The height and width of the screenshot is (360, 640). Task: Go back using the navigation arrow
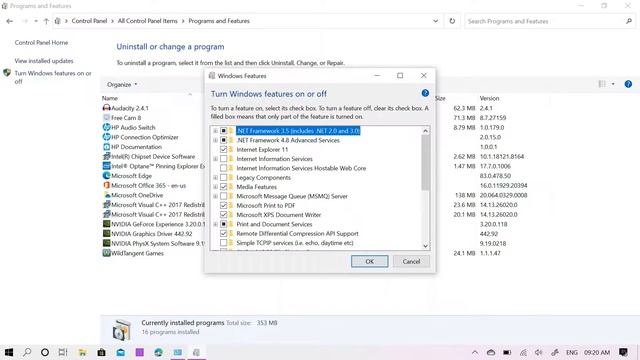click(x=10, y=21)
